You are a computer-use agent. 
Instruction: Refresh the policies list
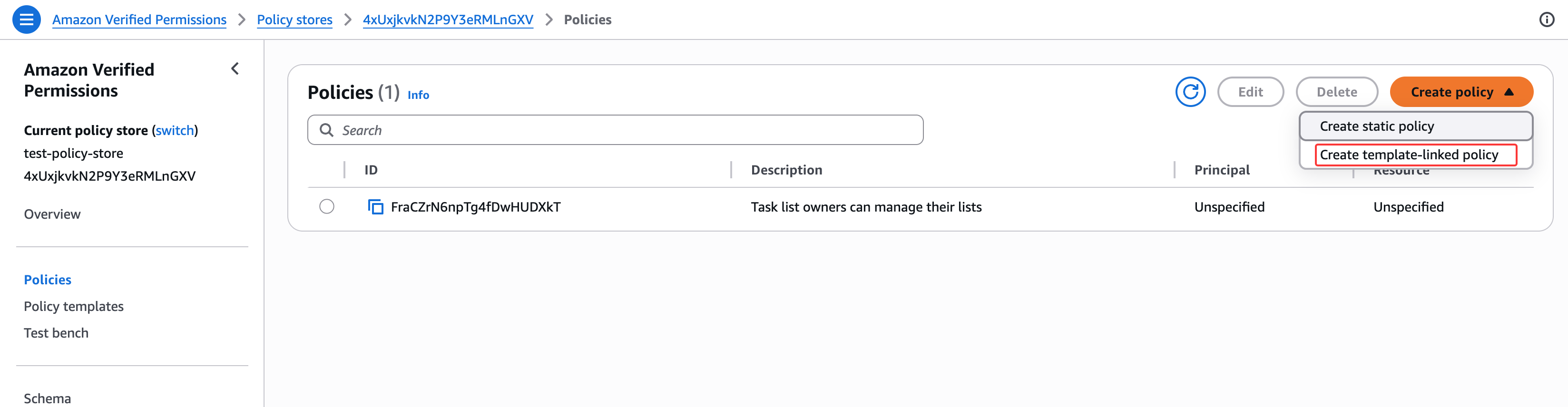(1190, 92)
